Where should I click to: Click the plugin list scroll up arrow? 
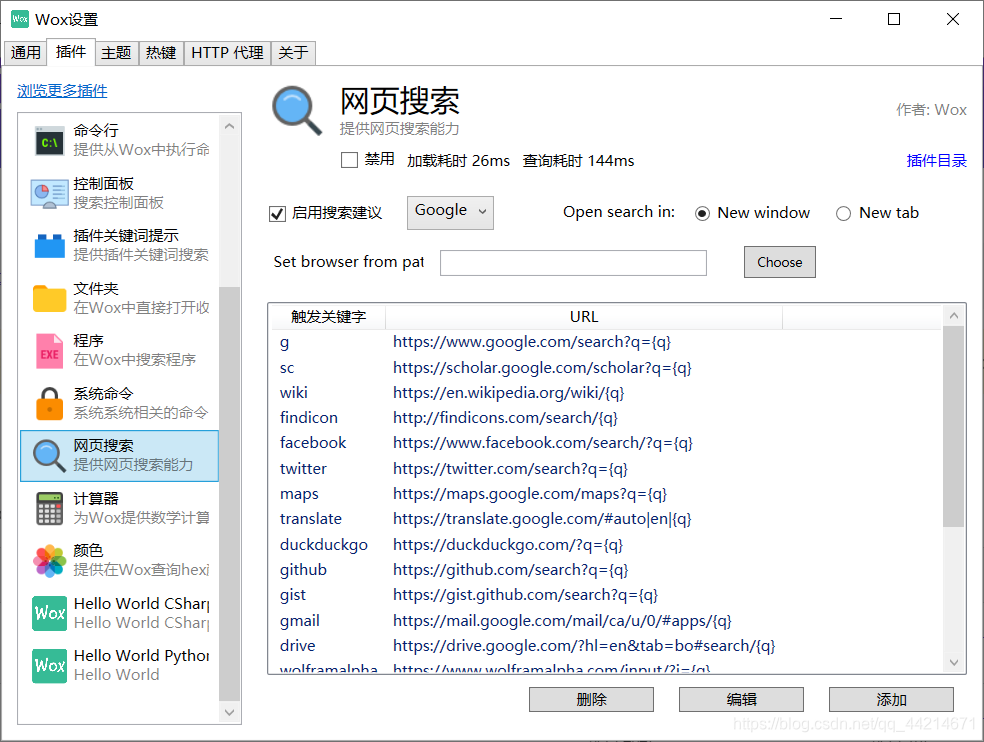pos(230,126)
